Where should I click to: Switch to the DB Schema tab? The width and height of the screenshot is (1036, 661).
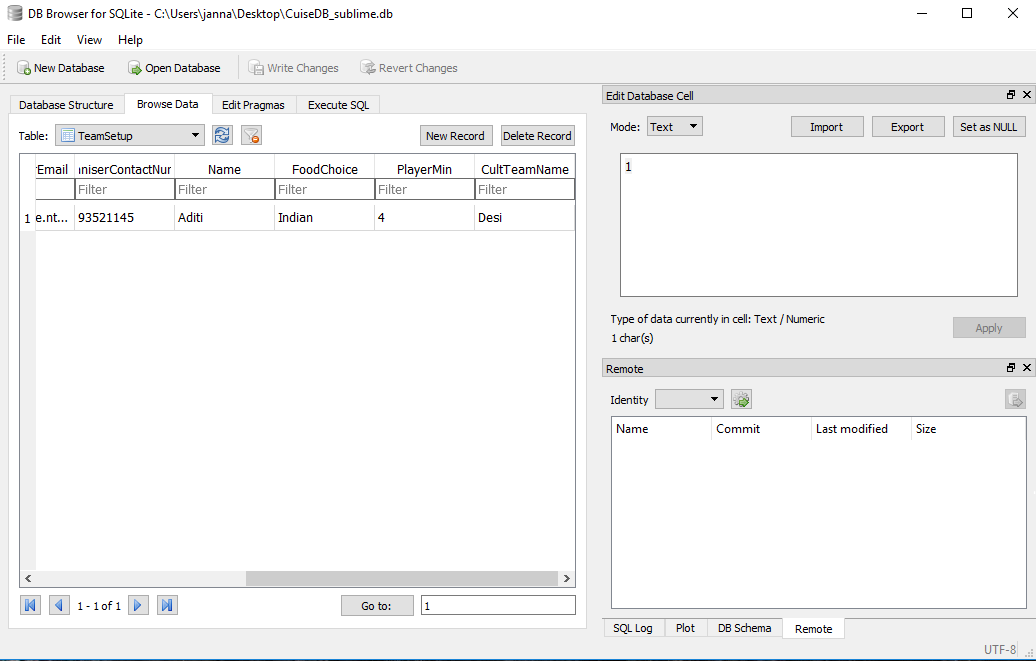pyautogui.click(x=745, y=628)
